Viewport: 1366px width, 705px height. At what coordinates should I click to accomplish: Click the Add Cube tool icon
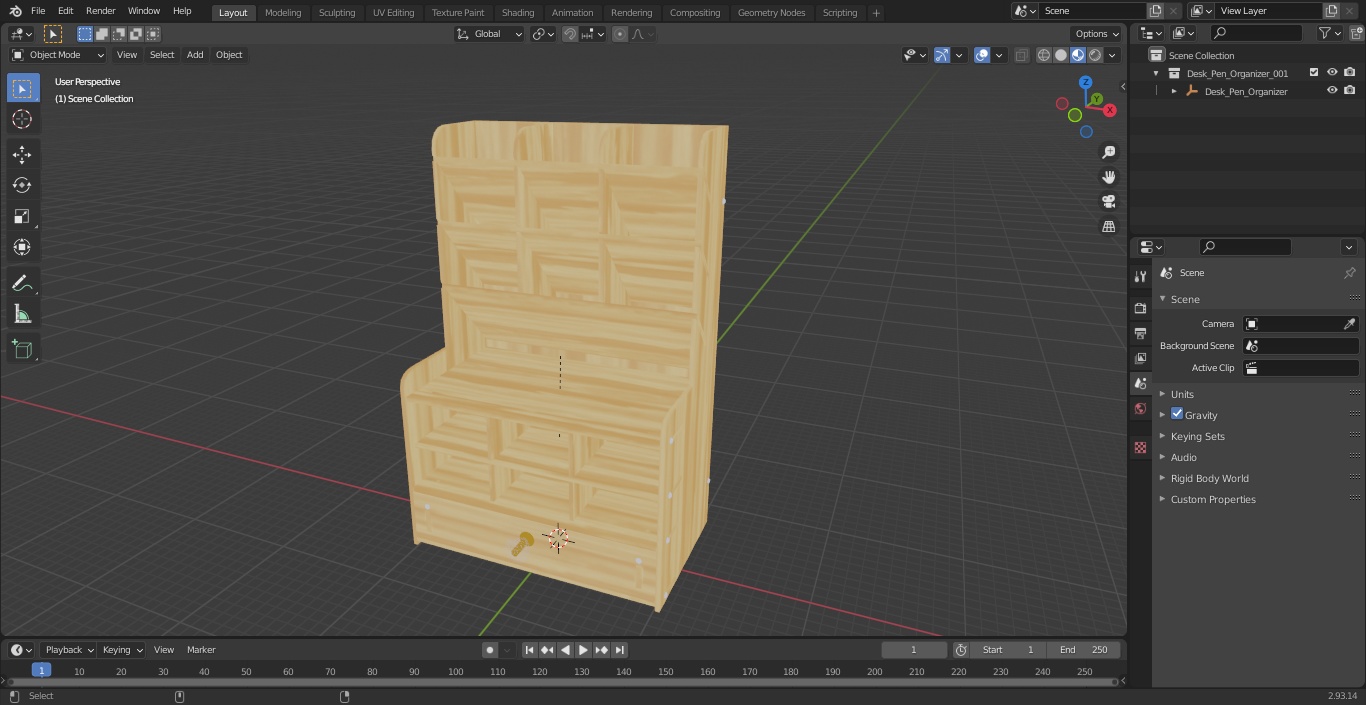(22, 349)
